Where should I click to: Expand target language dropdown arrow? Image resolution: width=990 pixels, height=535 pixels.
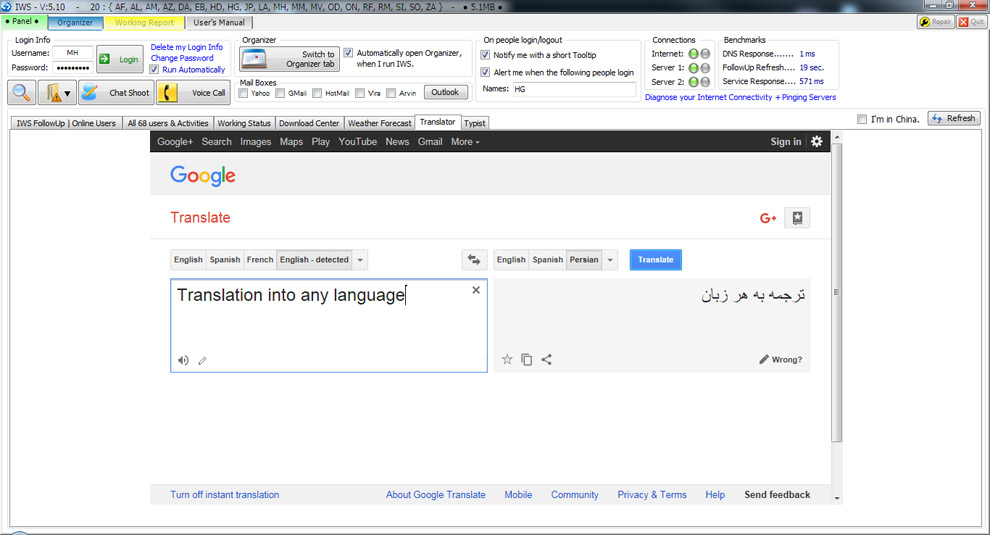click(x=610, y=260)
